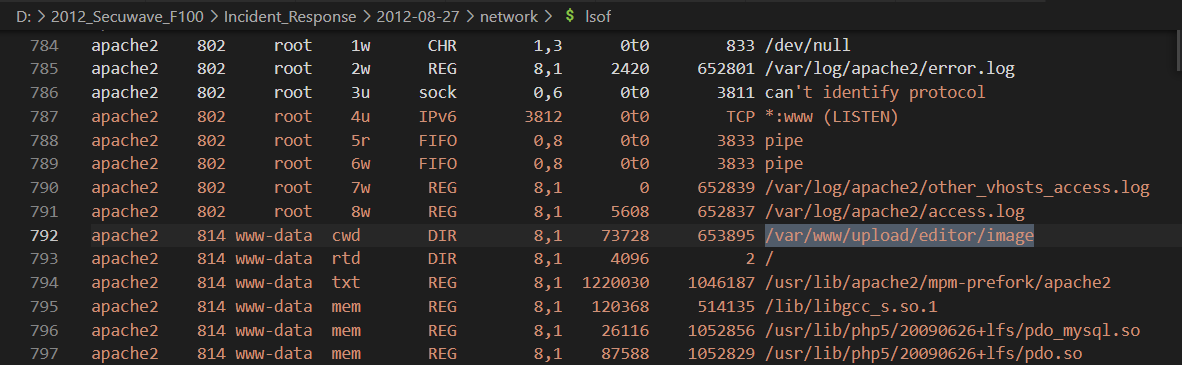Click line number 789
This screenshot has height=365, width=1182.
tap(44, 164)
